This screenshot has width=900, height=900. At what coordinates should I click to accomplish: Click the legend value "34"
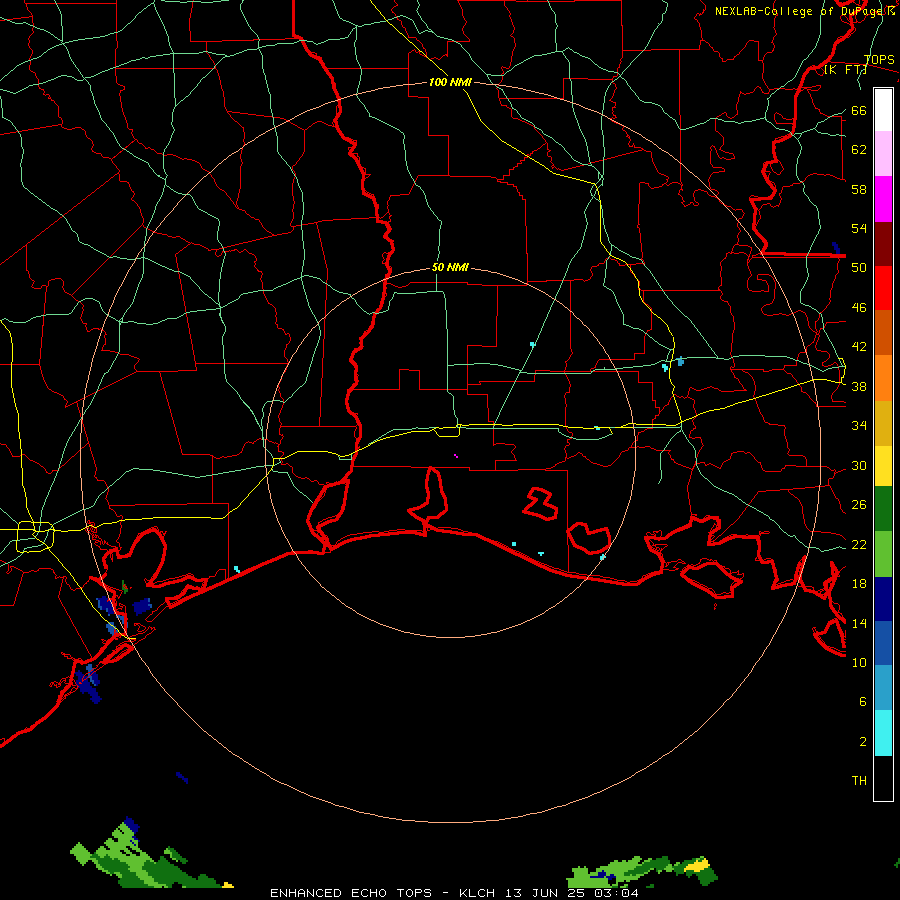[859, 426]
